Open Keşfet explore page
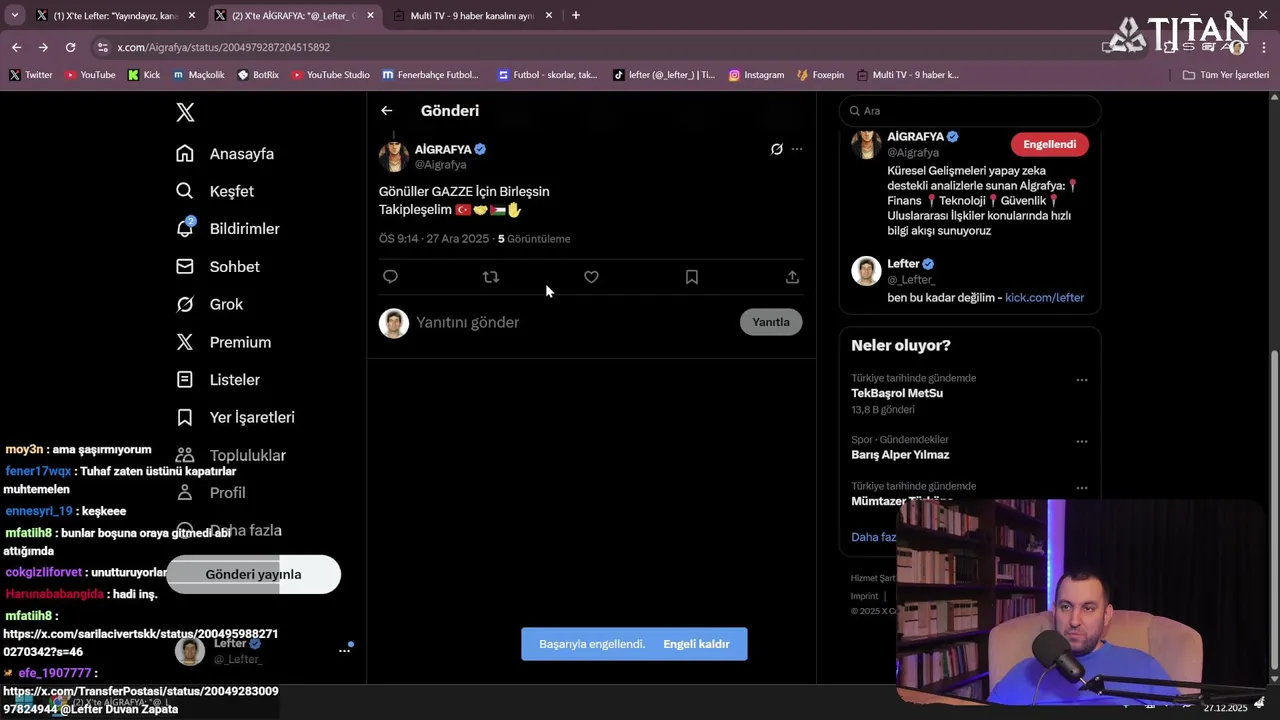Image resolution: width=1280 pixels, height=720 pixels. point(215,191)
